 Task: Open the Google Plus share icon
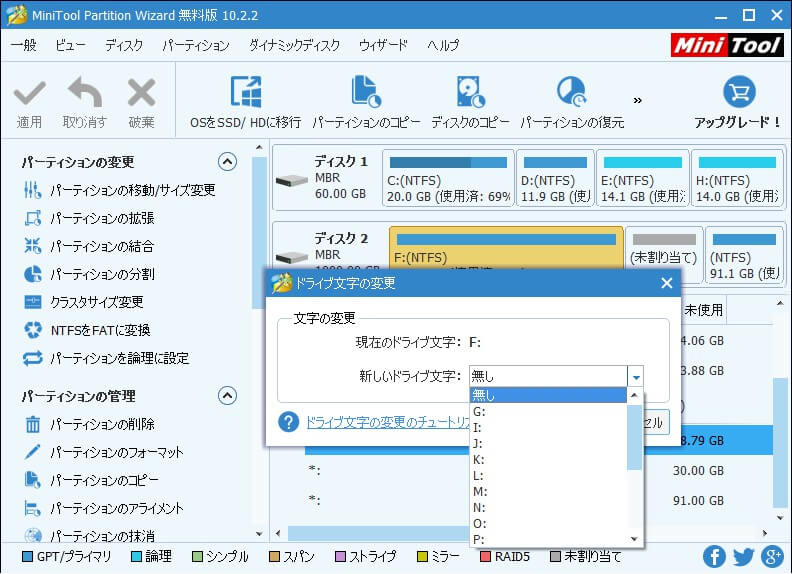click(x=772, y=557)
